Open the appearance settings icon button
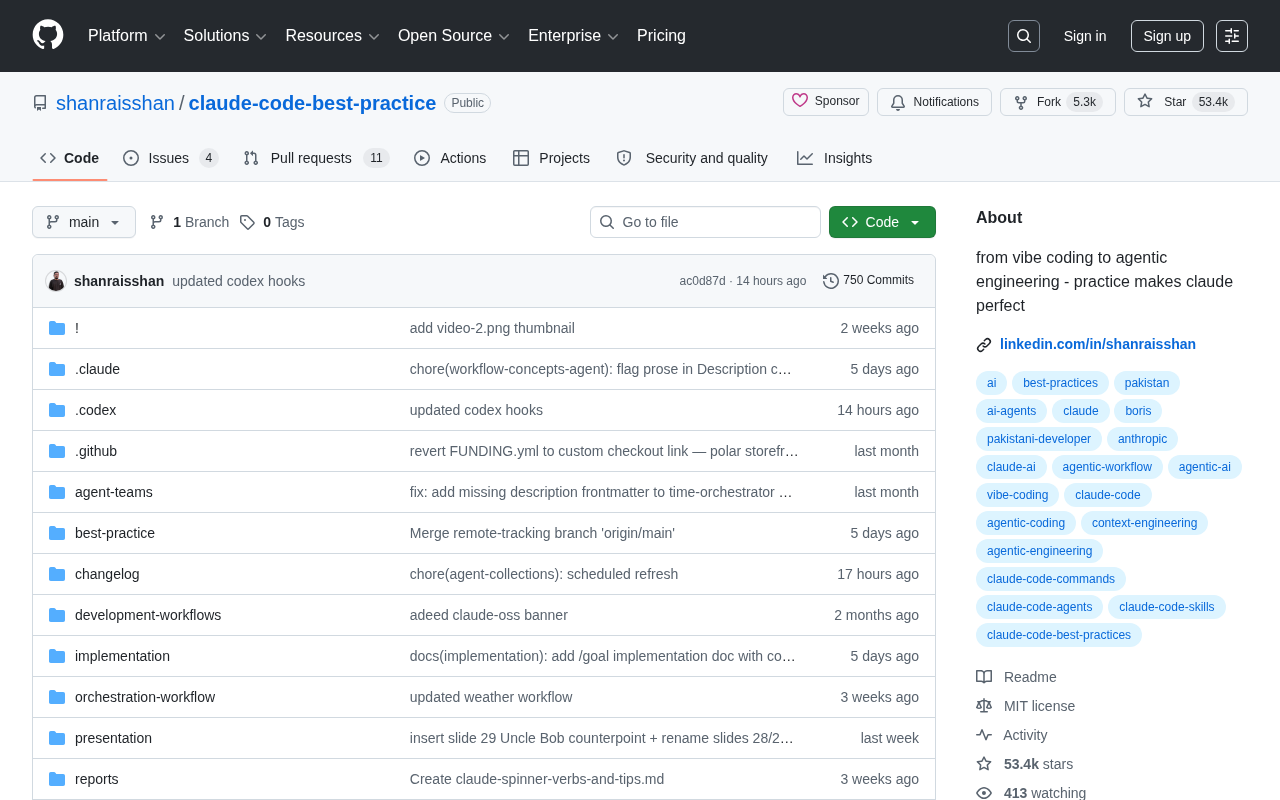The image size is (1280, 800). [1232, 36]
